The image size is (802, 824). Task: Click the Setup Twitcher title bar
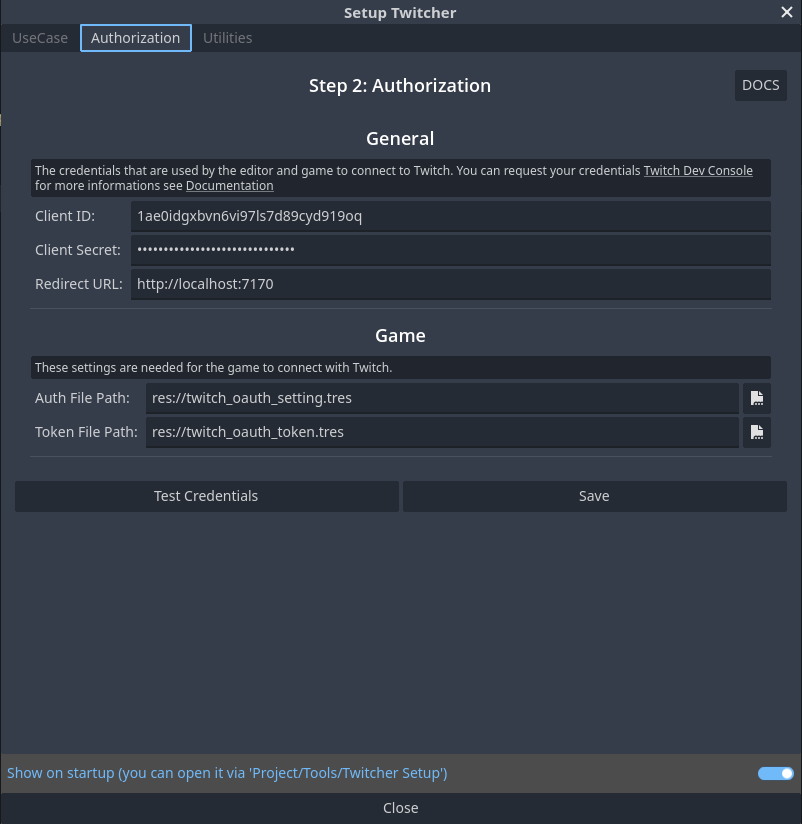pyautogui.click(x=400, y=12)
